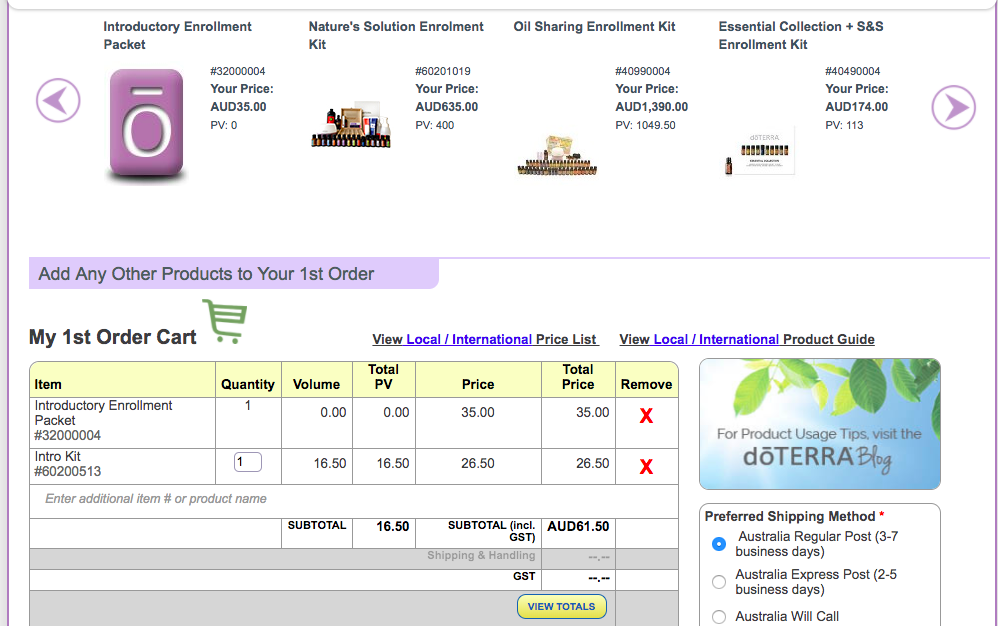Click the Preferred Shipping Method label
The height and width of the screenshot is (626, 998).
[x=790, y=517]
